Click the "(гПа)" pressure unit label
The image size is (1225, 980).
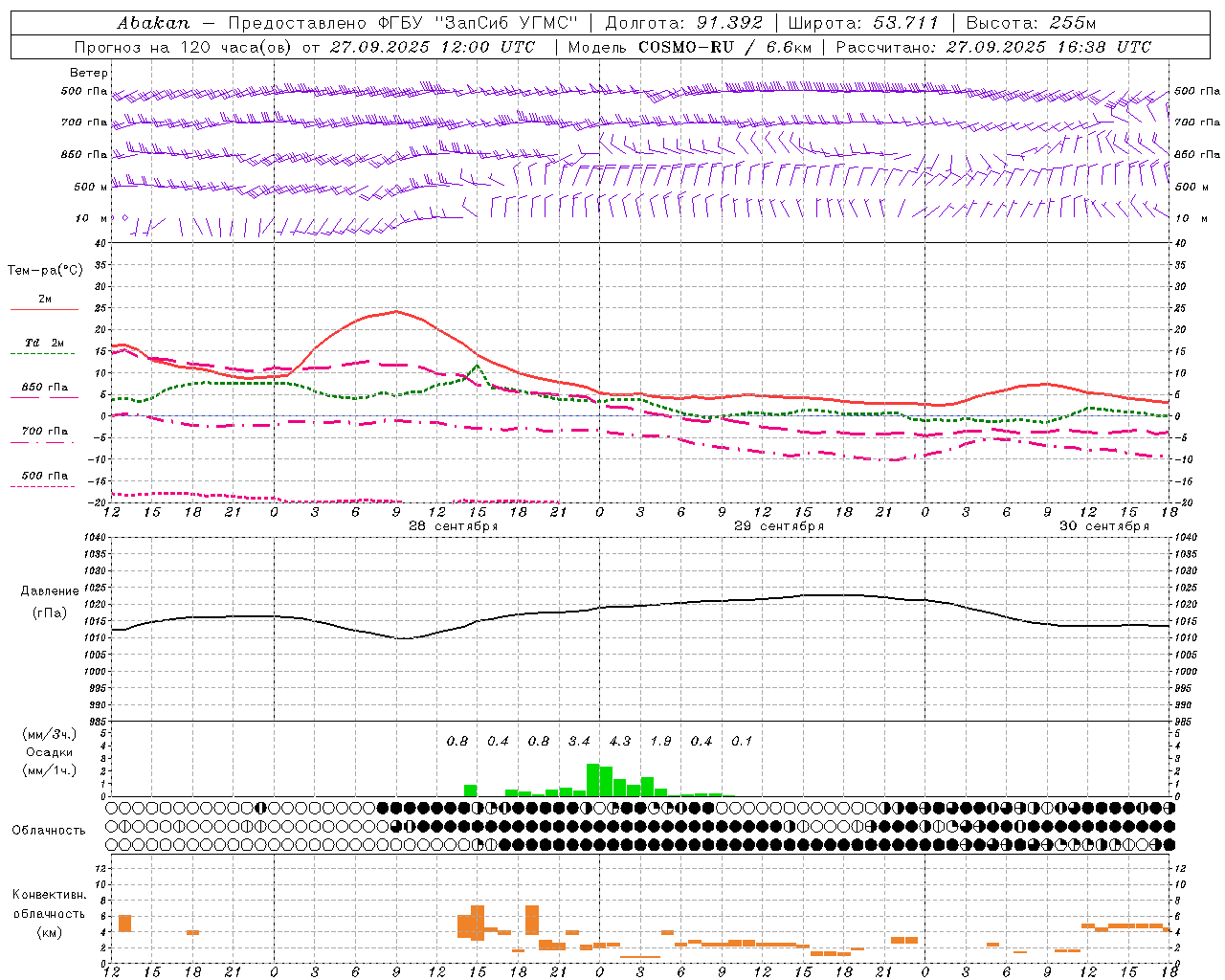[x=50, y=613]
